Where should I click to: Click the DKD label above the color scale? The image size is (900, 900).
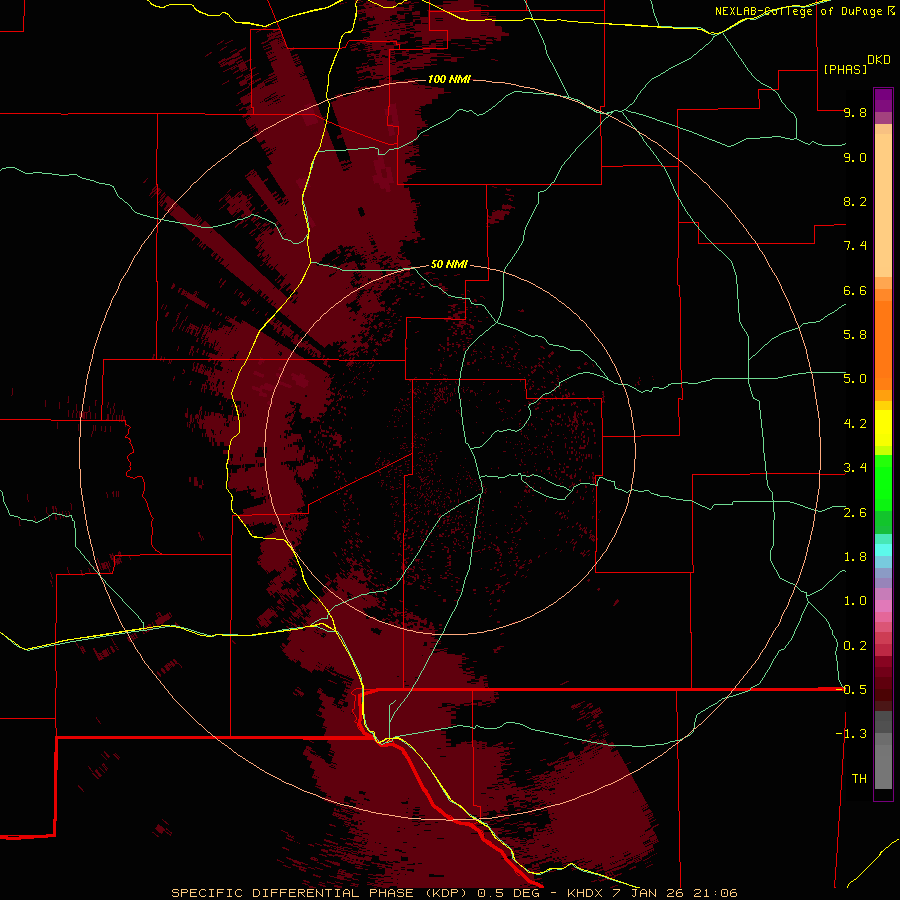[x=879, y=60]
